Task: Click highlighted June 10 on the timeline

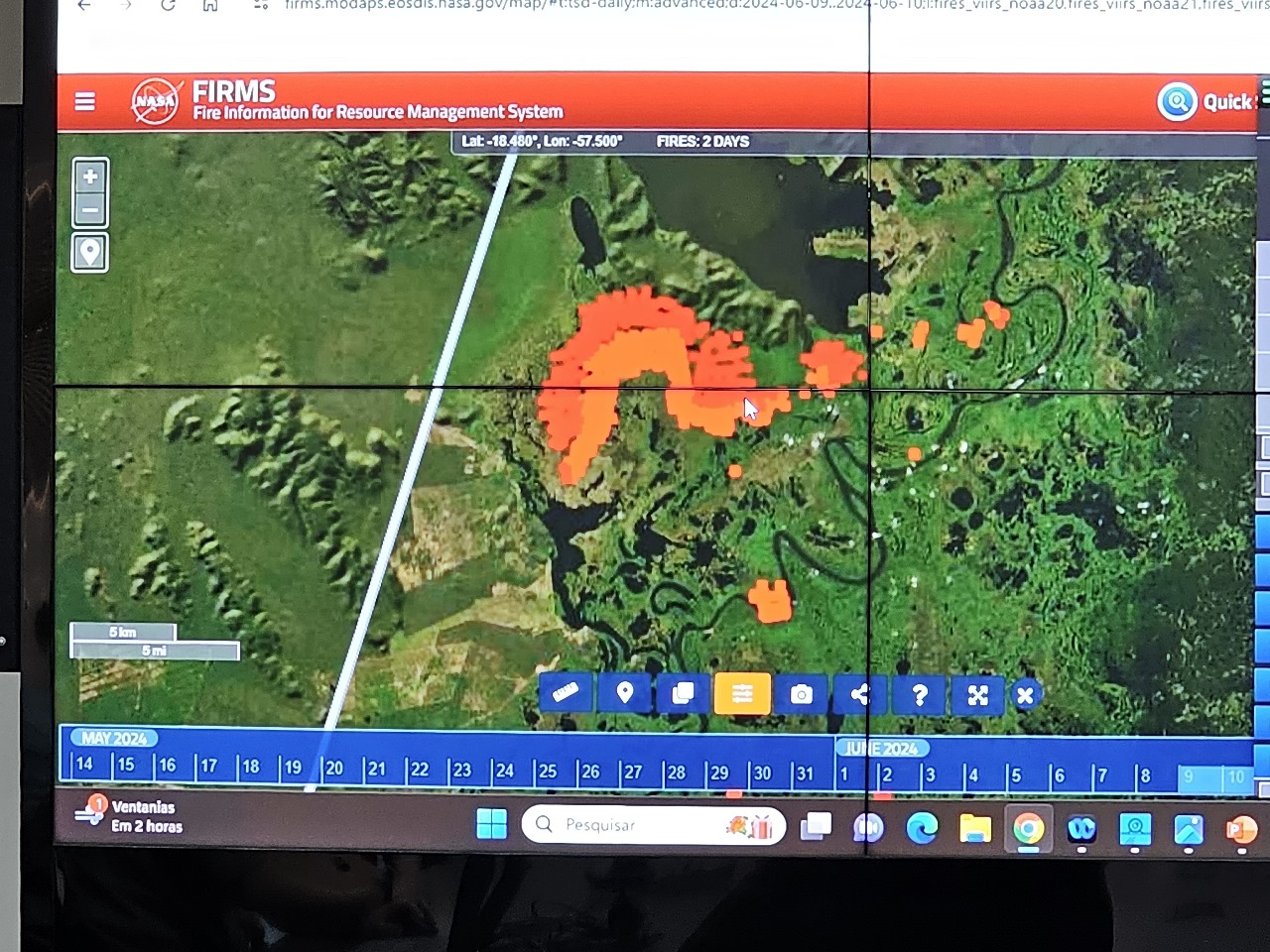Action: [x=1235, y=777]
